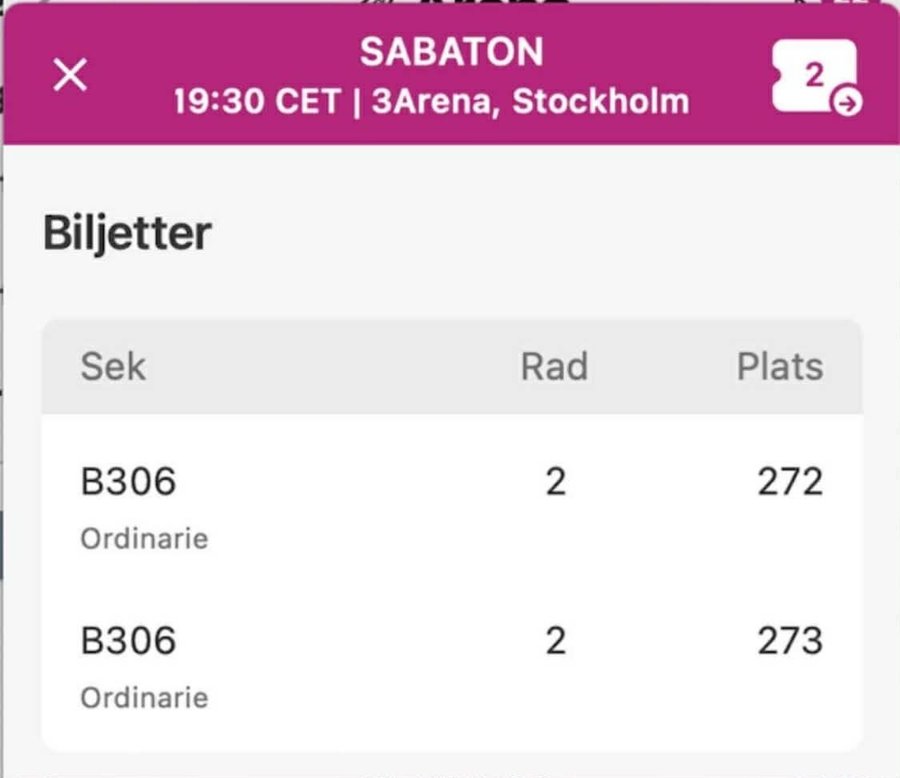Select the Plats column header
900x778 pixels.
pos(780,366)
